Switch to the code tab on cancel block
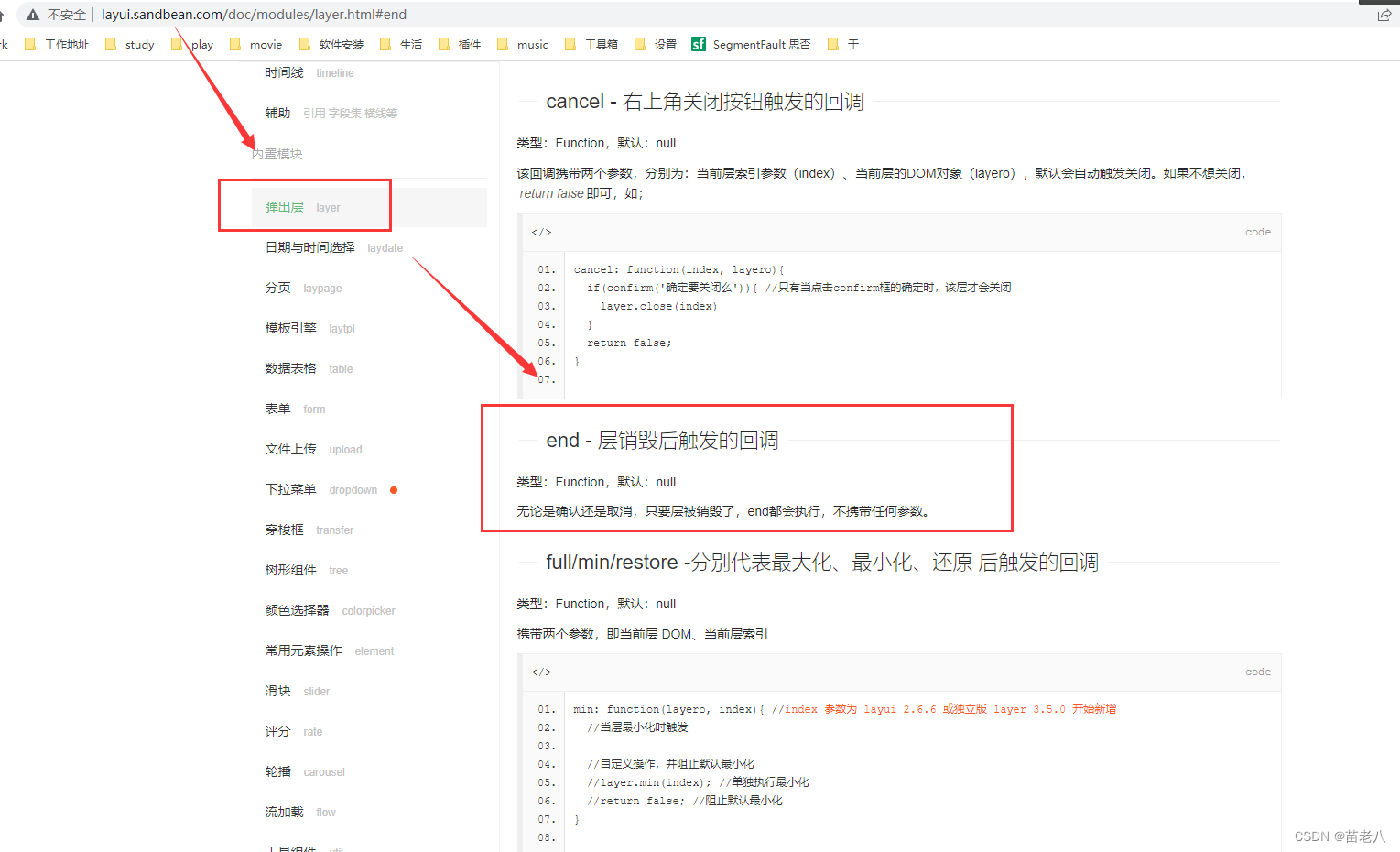Viewport: 1400px width, 852px height. (x=1257, y=232)
